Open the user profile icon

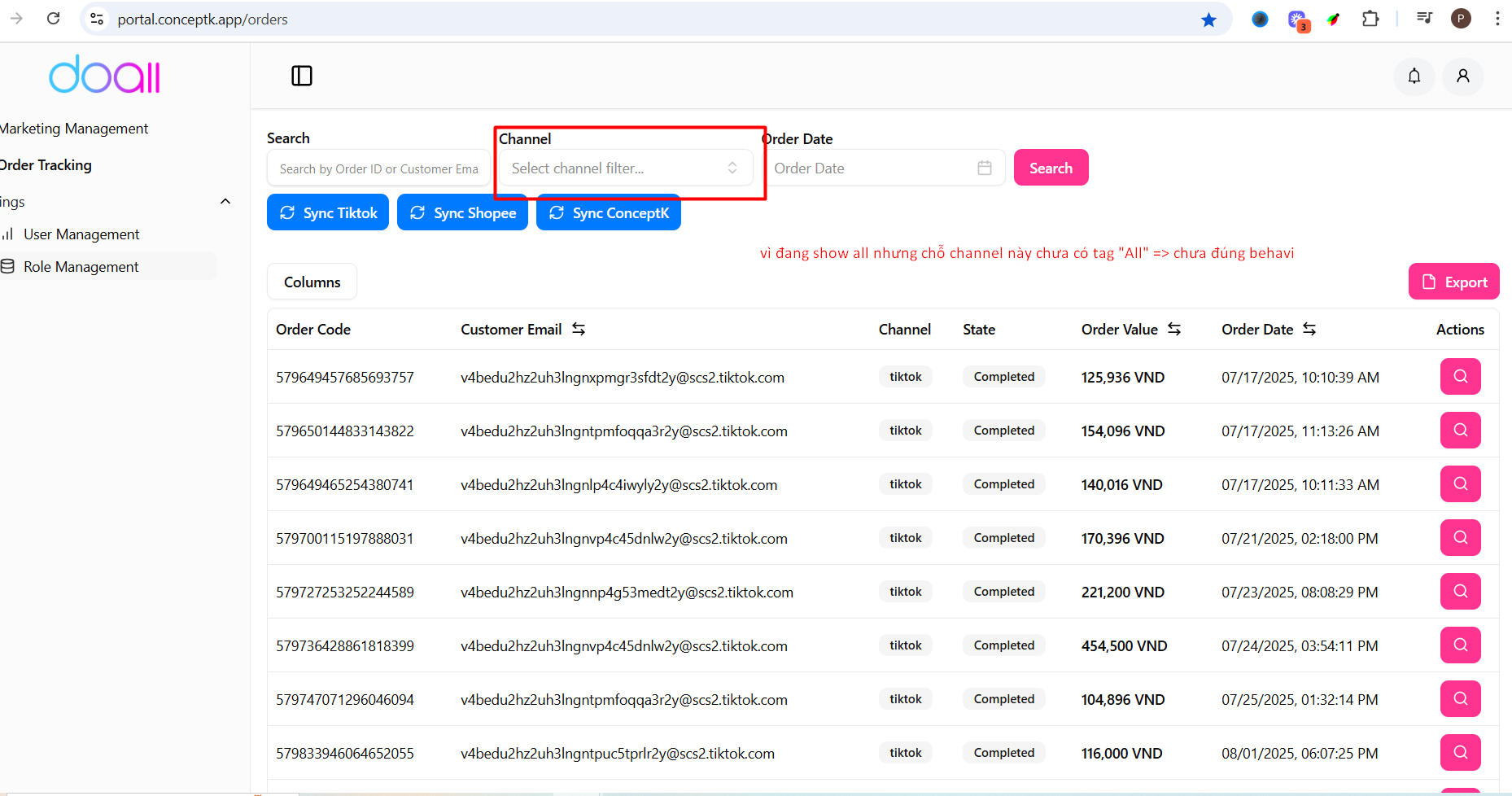coord(1462,76)
